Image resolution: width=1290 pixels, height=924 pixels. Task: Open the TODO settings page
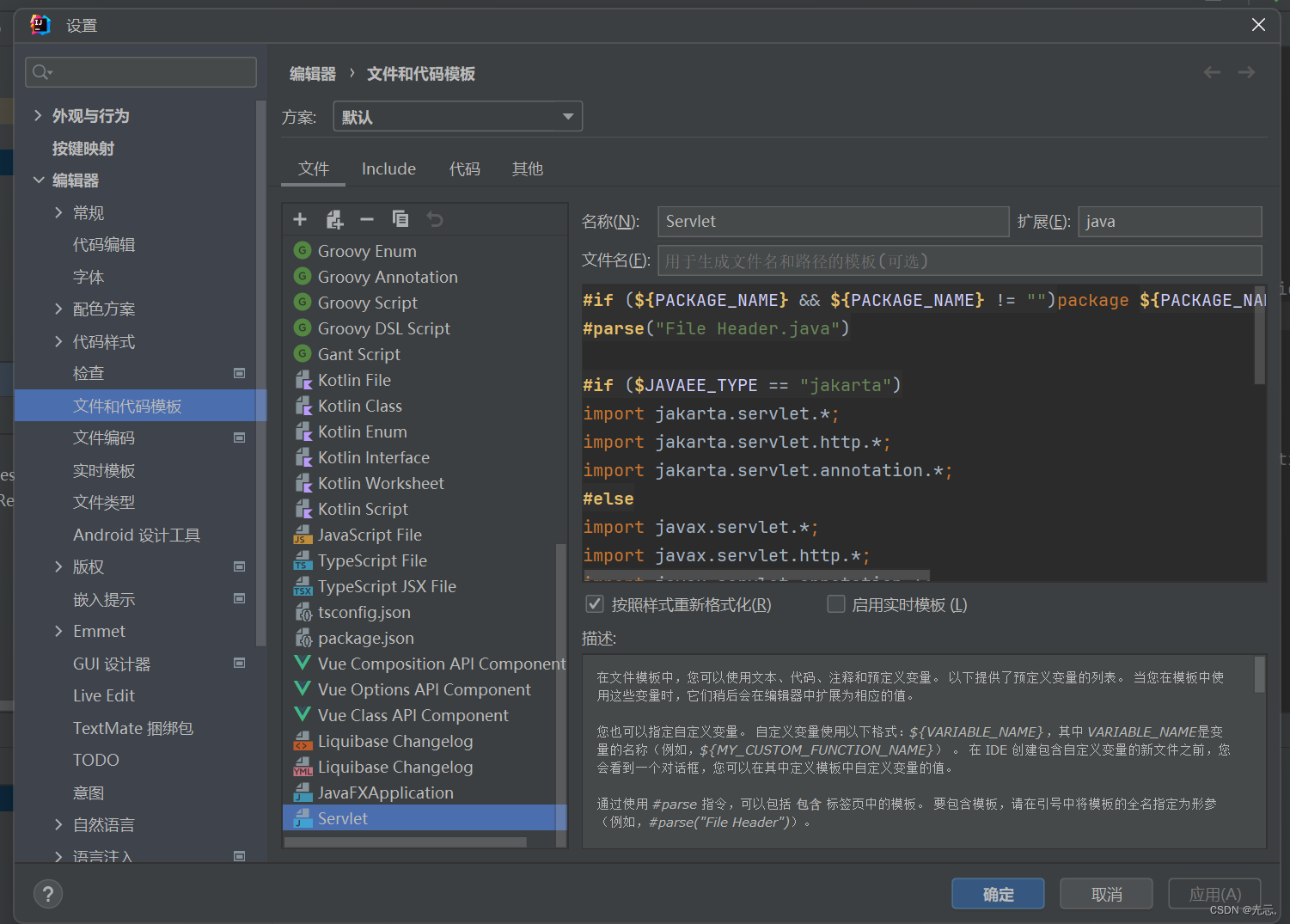(96, 760)
